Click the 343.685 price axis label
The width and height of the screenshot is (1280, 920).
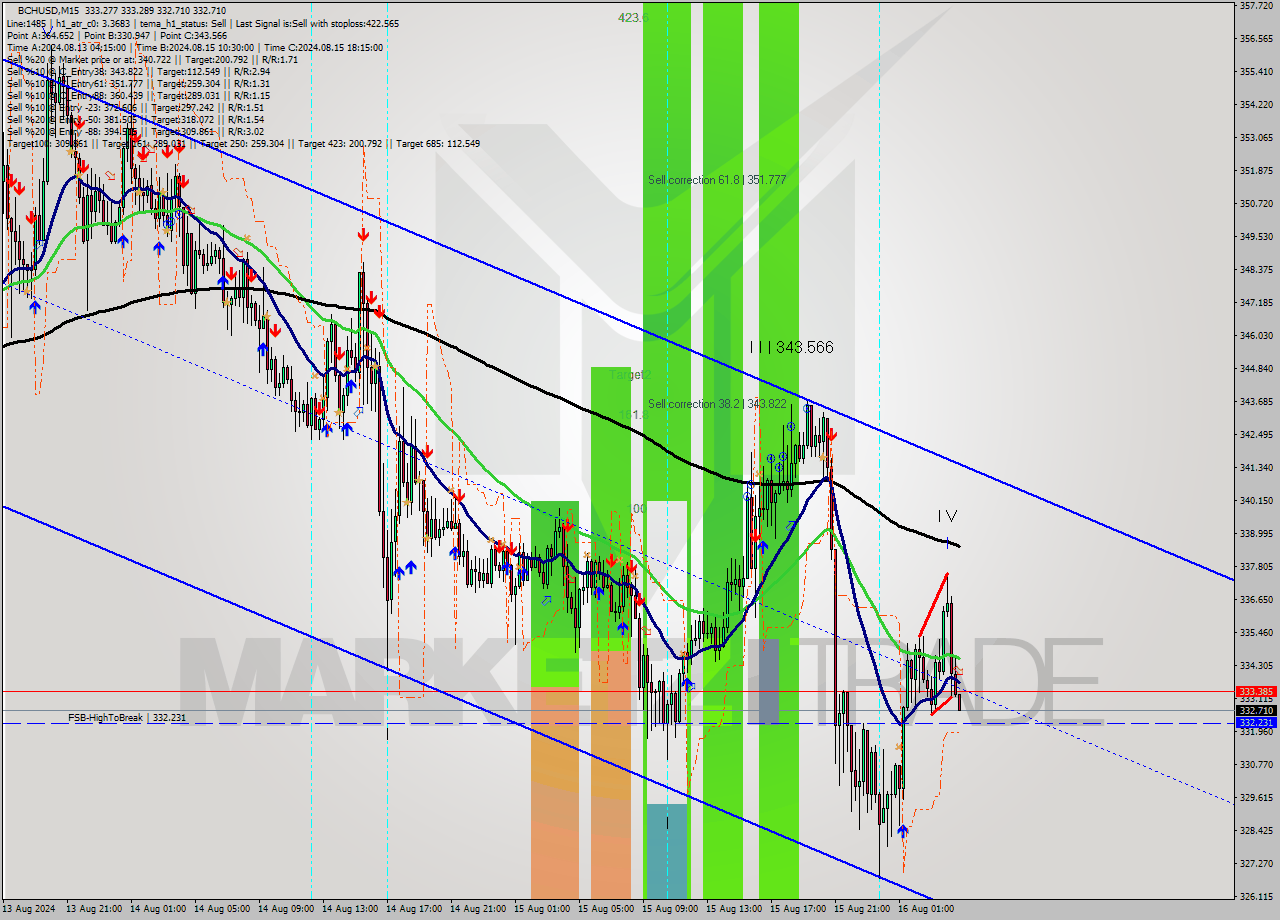click(1255, 402)
